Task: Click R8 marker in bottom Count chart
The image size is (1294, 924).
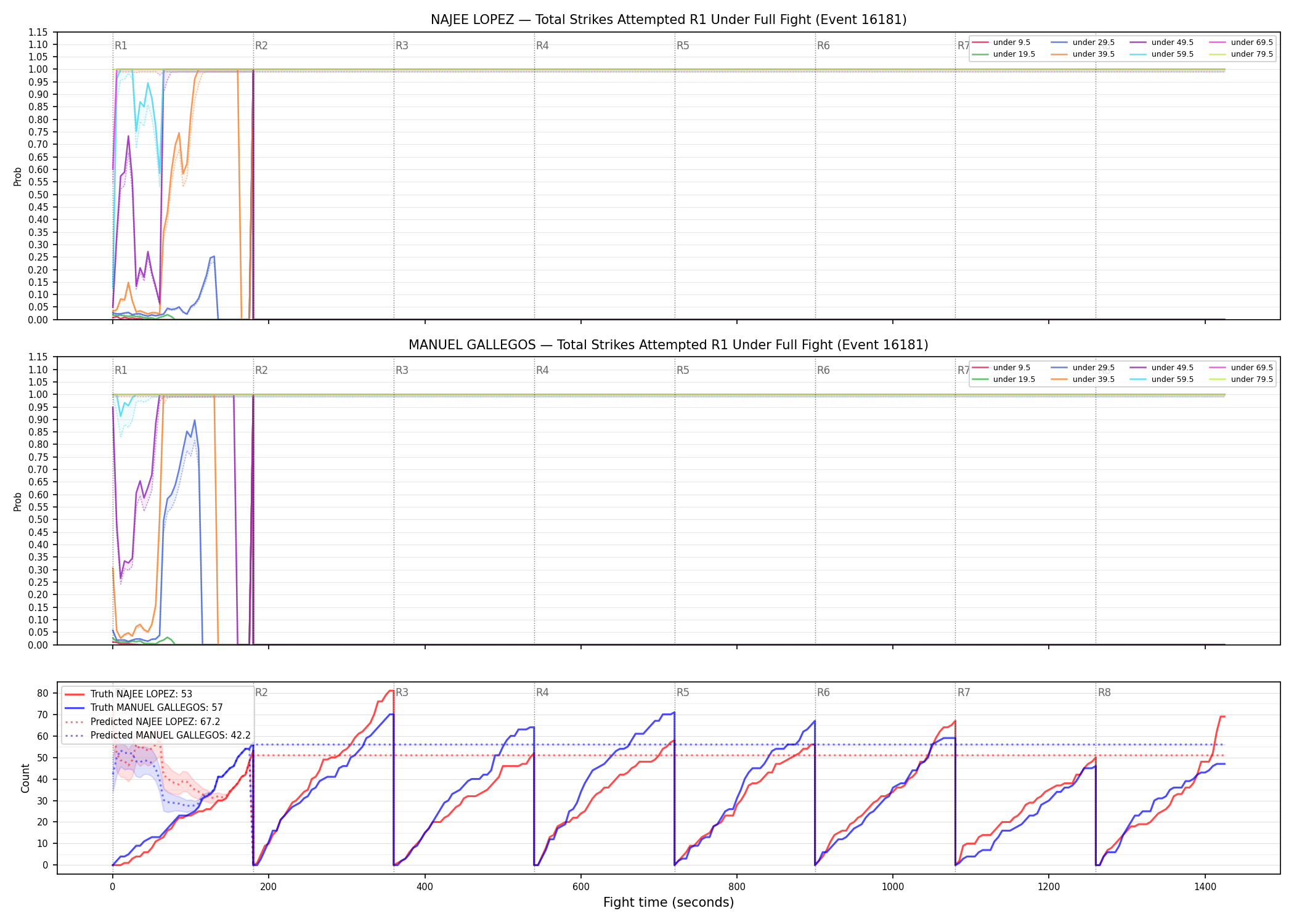Action: point(1104,692)
